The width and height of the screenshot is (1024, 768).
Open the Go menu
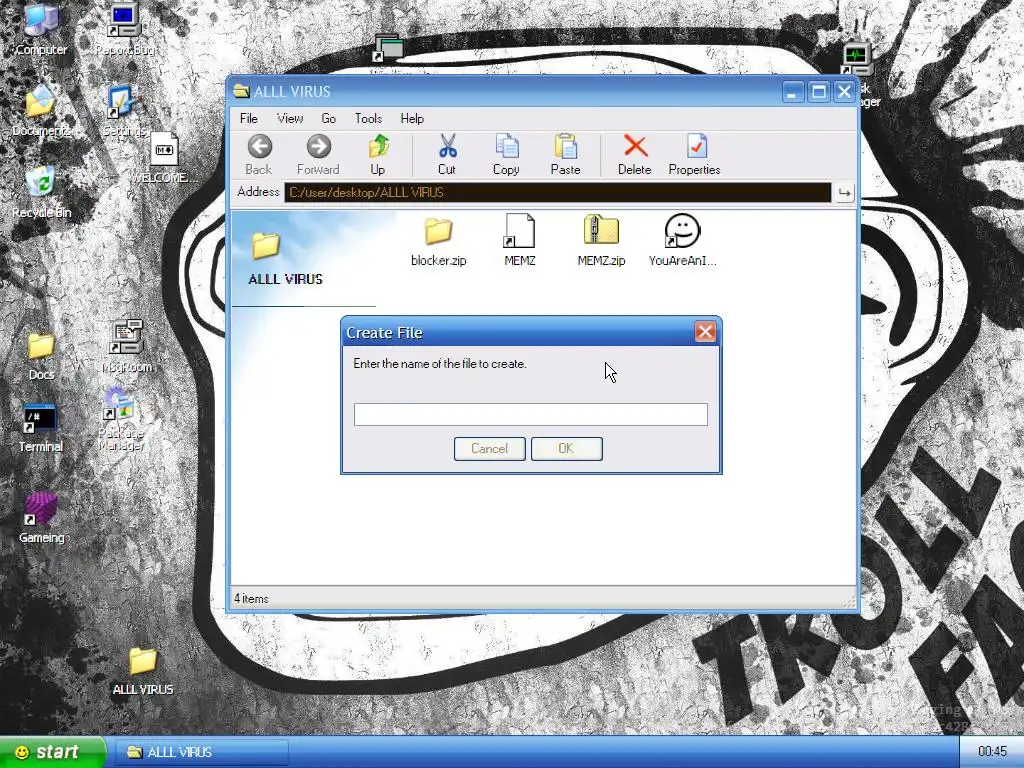click(x=328, y=118)
